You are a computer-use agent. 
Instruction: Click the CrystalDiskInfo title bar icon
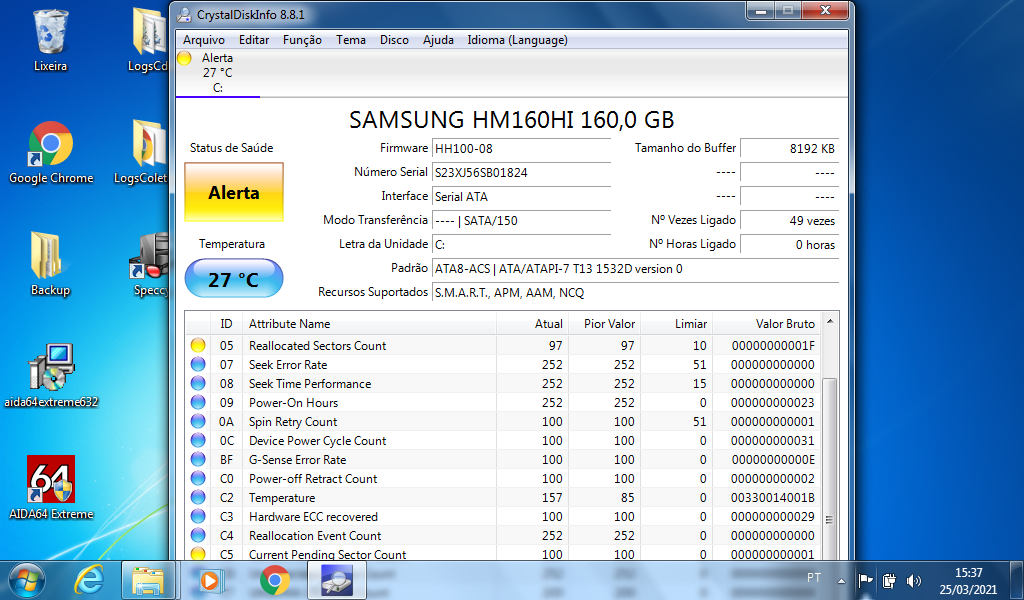coord(184,14)
